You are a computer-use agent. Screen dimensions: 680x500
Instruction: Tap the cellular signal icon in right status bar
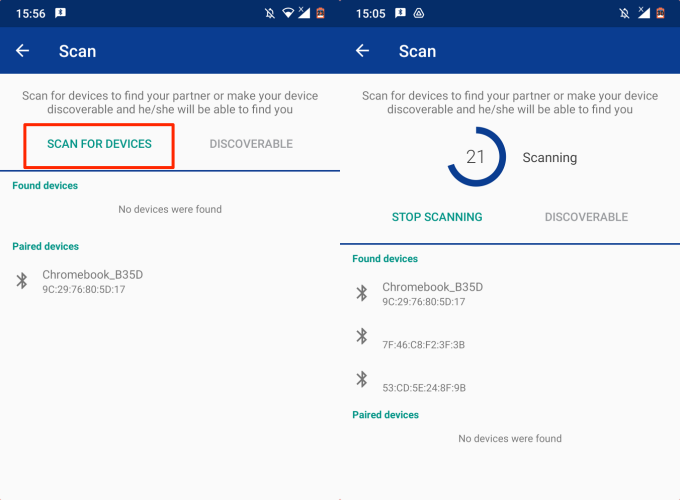point(644,13)
